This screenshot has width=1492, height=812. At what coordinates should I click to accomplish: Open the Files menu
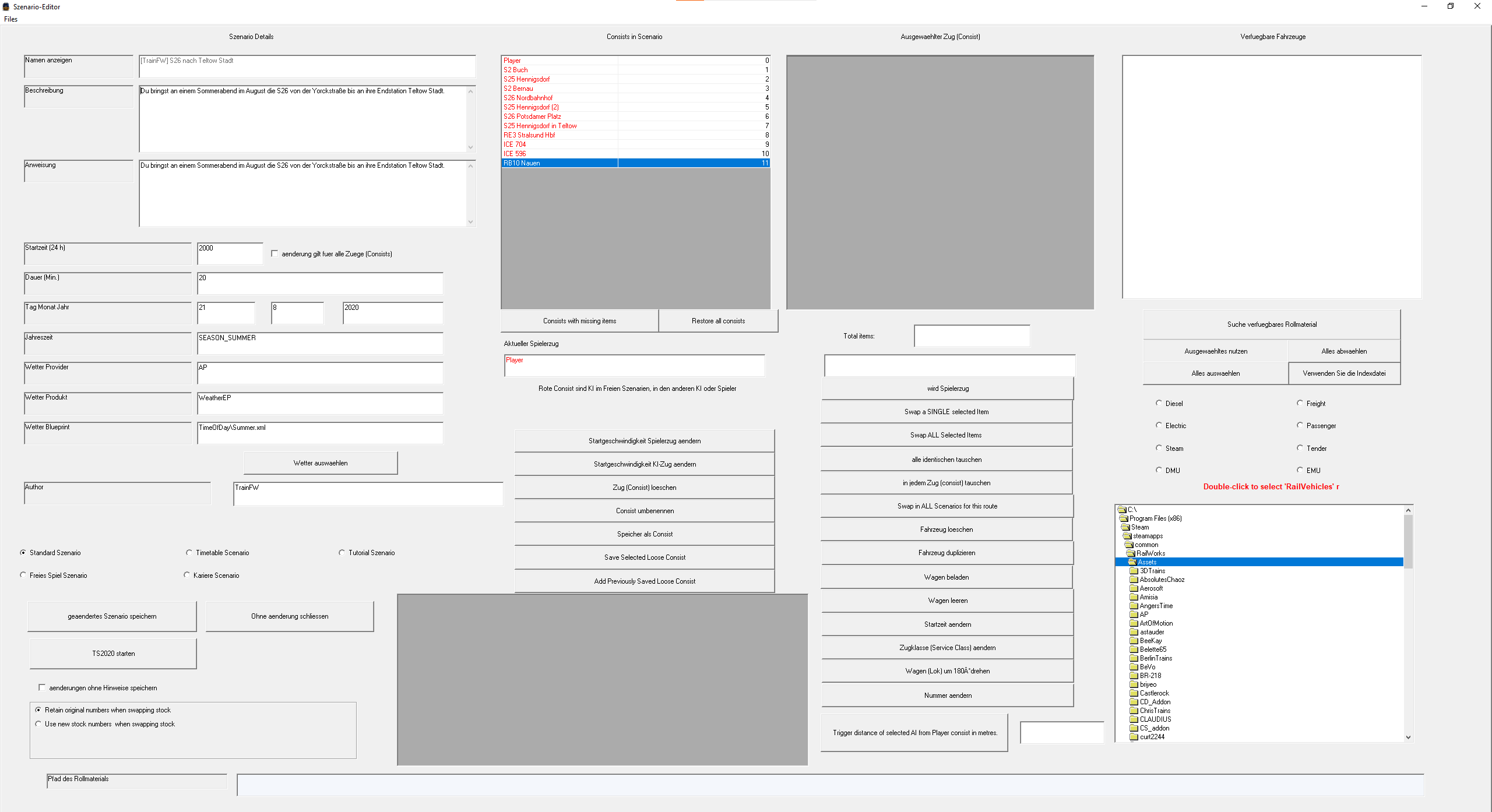pos(10,19)
